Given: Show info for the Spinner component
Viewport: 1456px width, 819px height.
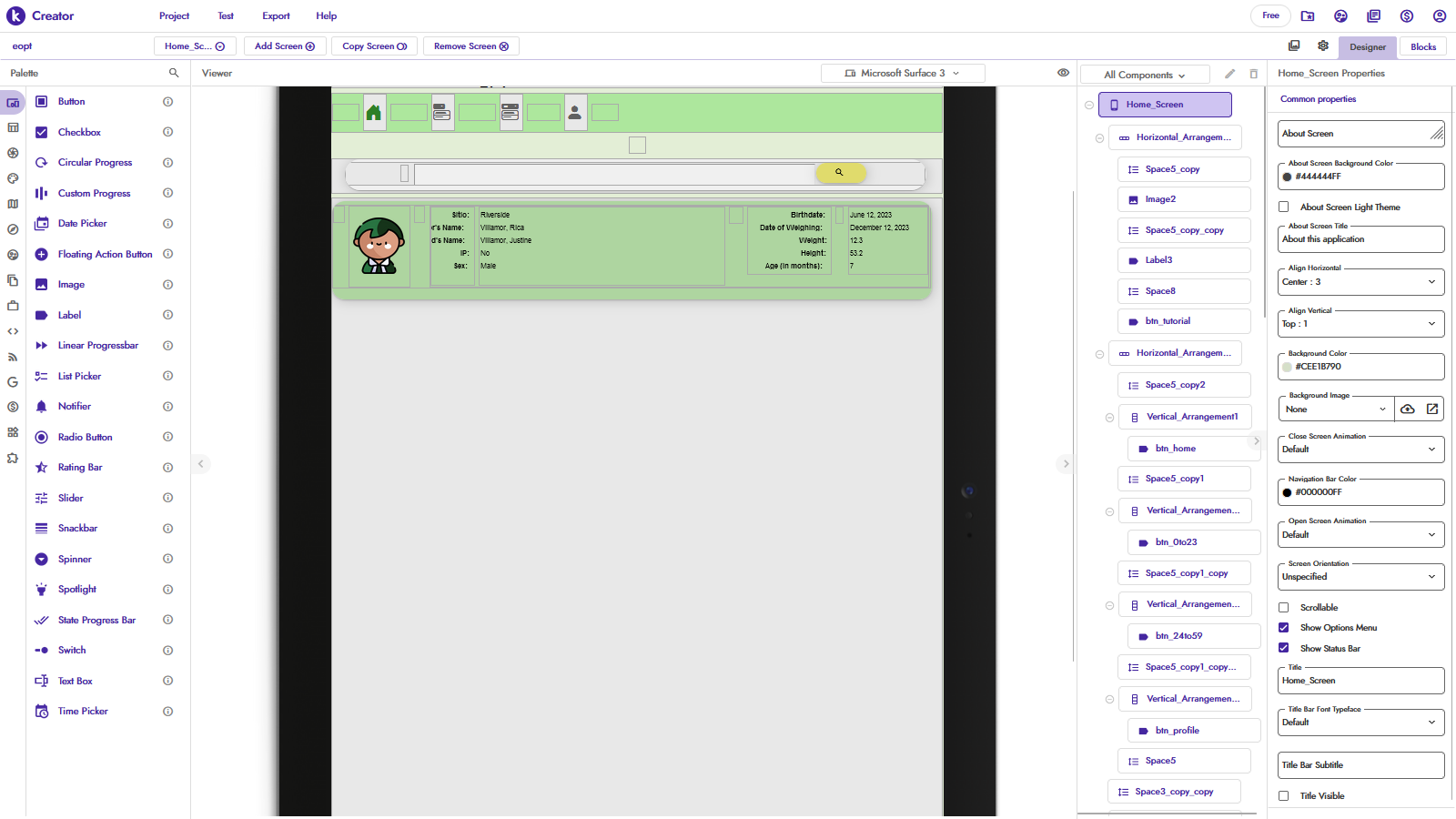Looking at the screenshot, I should pos(167,559).
